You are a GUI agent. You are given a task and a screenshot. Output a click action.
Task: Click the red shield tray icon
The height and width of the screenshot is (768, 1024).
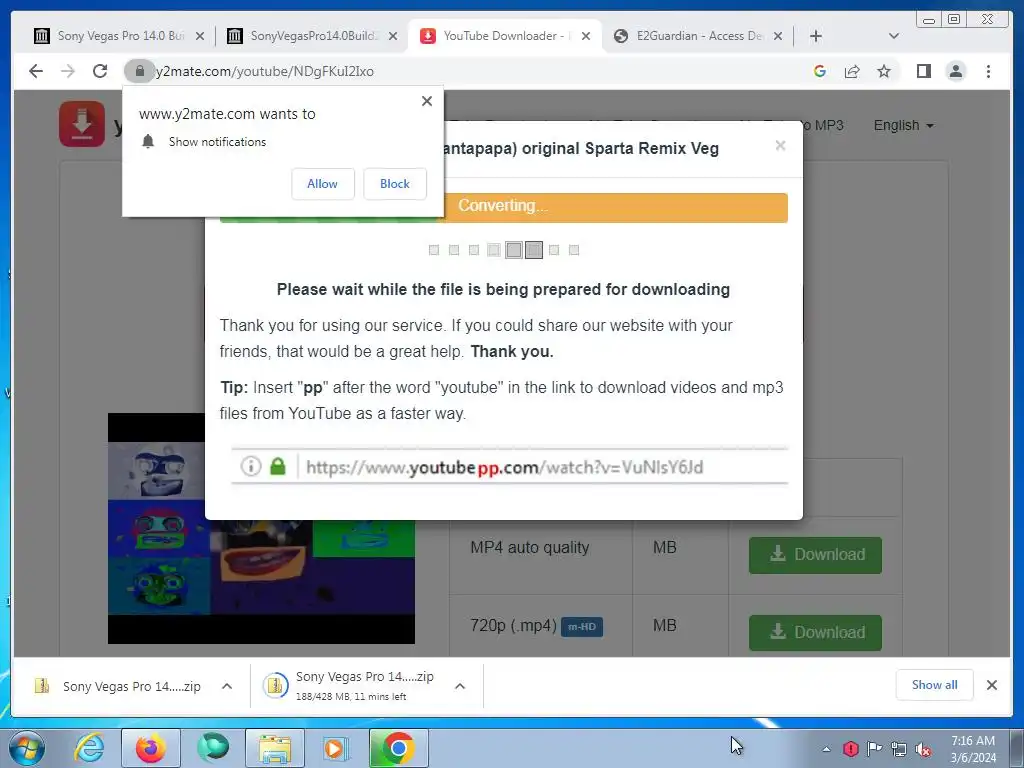[850, 749]
